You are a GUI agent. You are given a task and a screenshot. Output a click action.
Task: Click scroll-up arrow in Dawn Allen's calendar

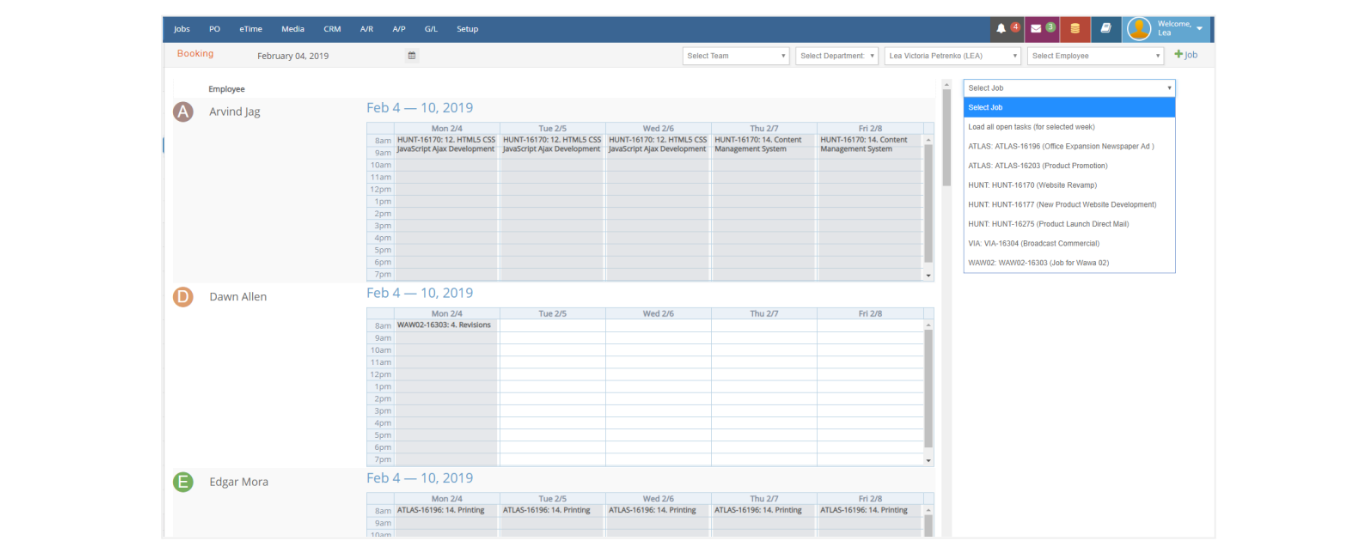point(928,325)
